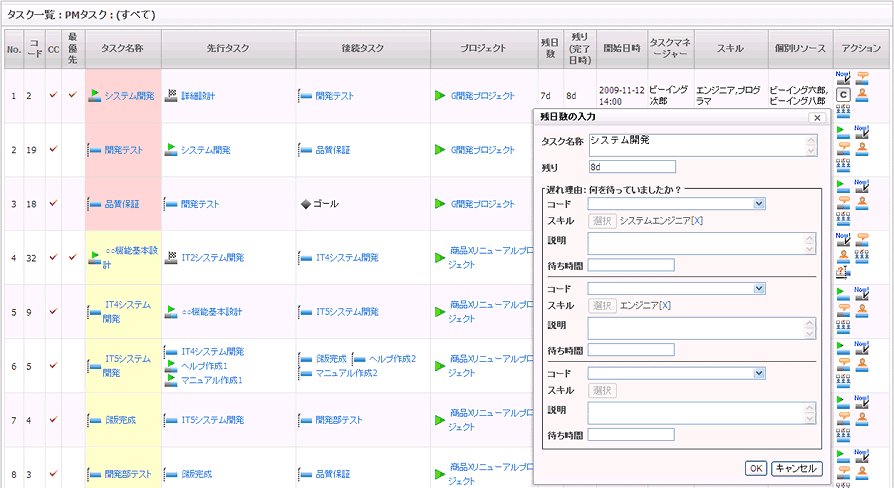Click the C icon in システム開発 row
The height and width of the screenshot is (488, 894).
pos(843,95)
